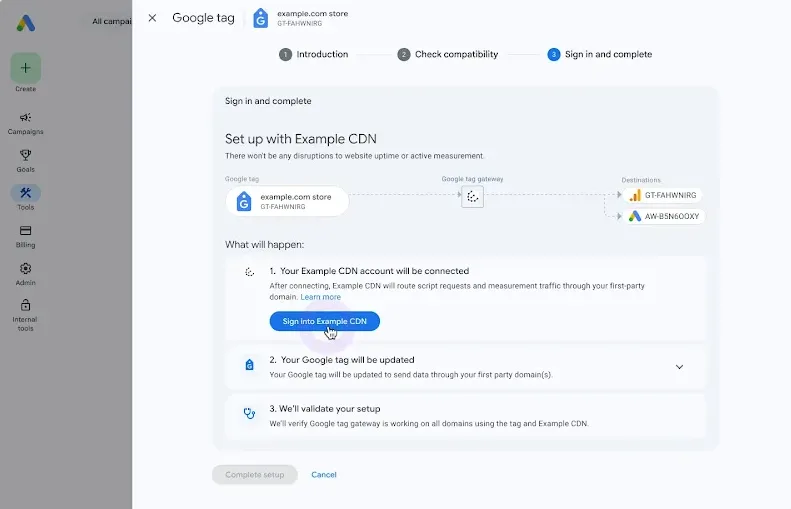
Task: Open the Learn more link
Action: [x=320, y=297]
